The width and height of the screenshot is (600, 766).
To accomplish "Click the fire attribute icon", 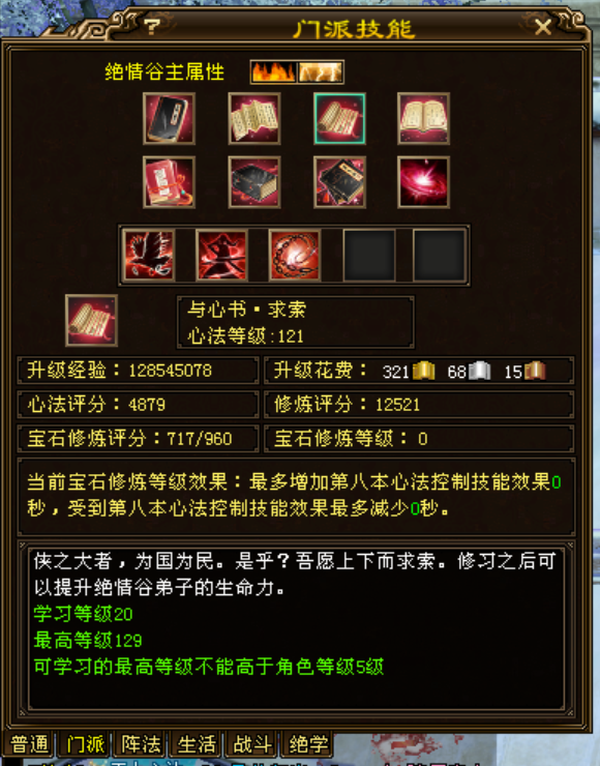I will (274, 72).
